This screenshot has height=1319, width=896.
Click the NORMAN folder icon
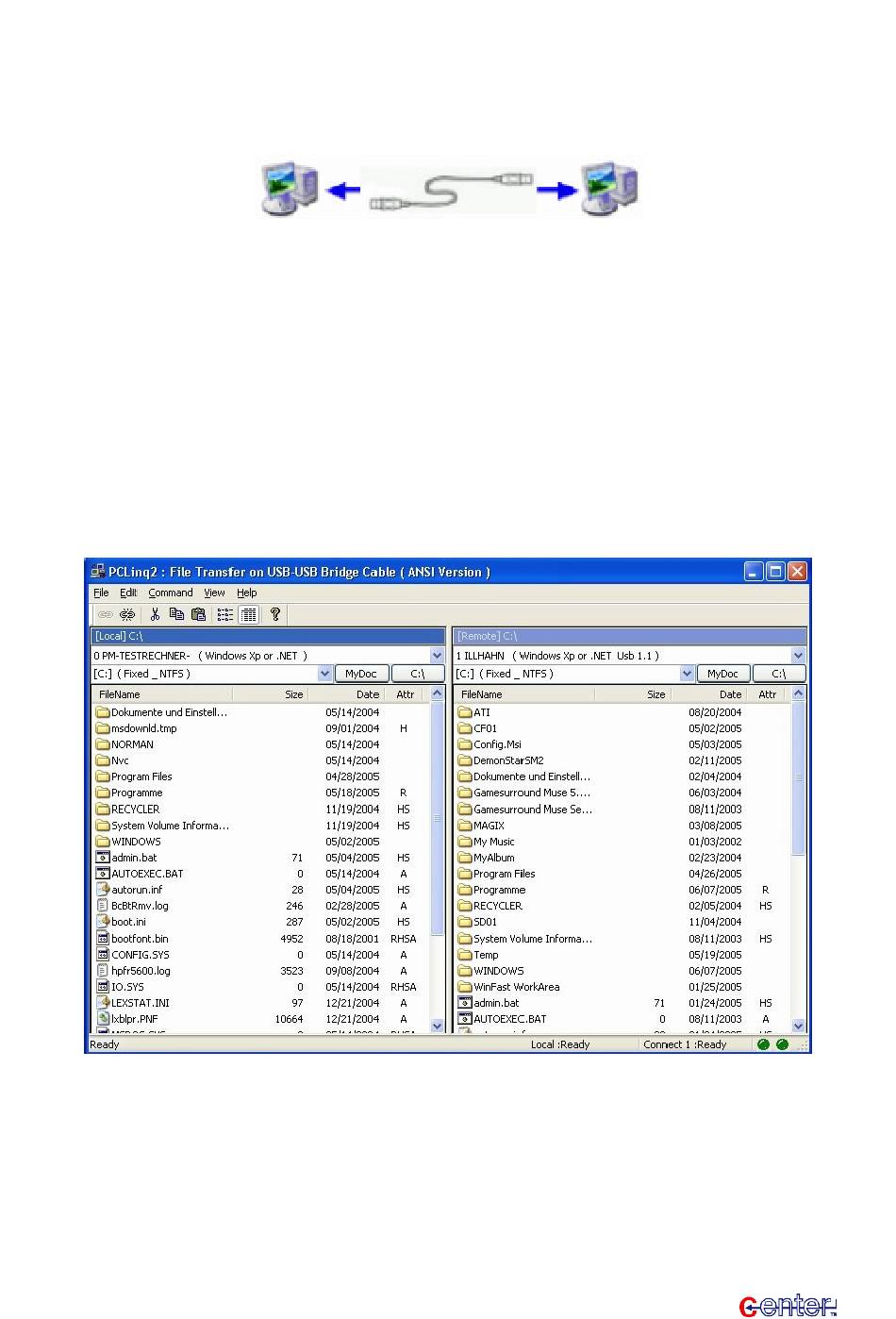103,744
